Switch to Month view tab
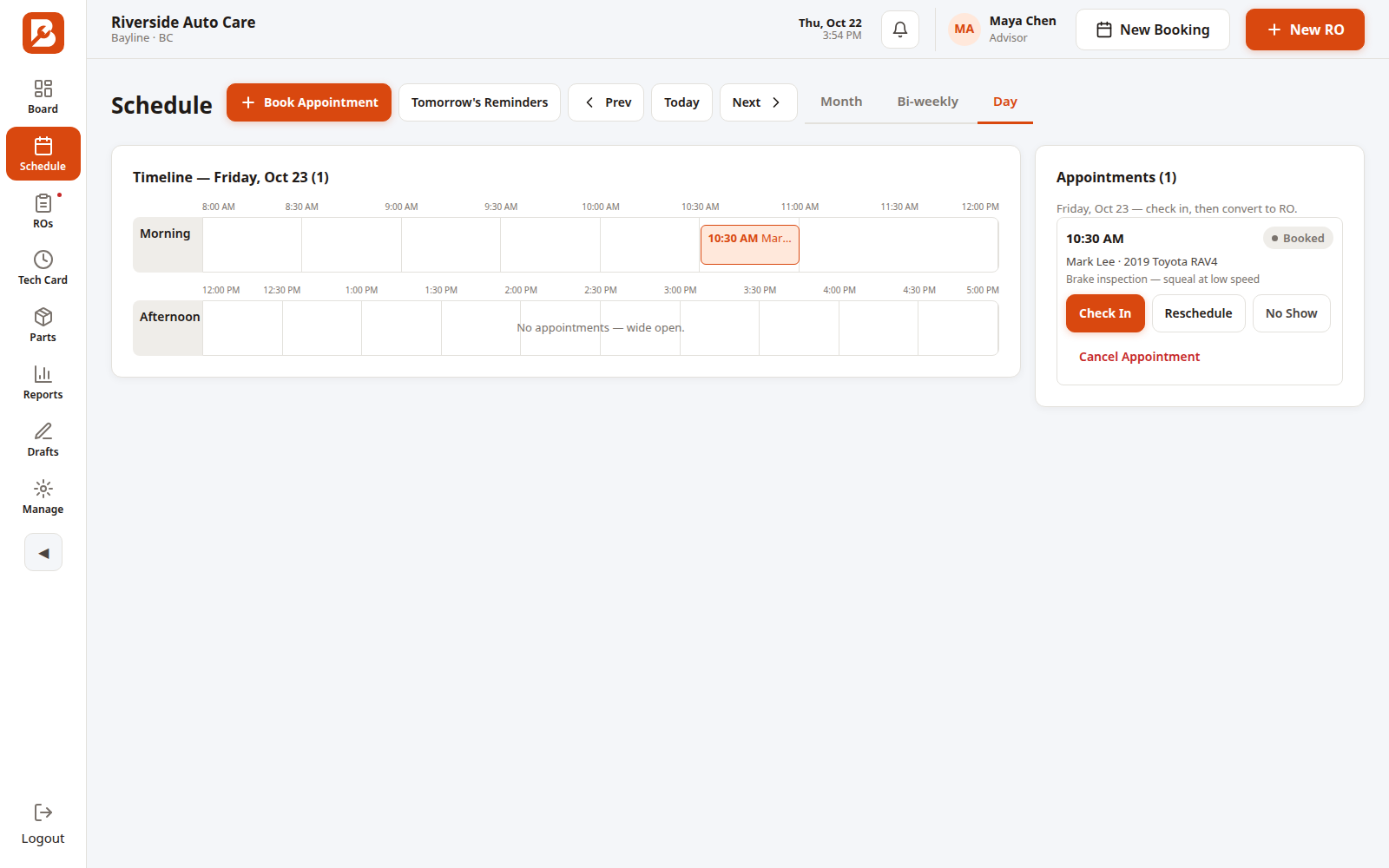Image resolution: width=1389 pixels, height=868 pixels. pyautogui.click(x=841, y=102)
